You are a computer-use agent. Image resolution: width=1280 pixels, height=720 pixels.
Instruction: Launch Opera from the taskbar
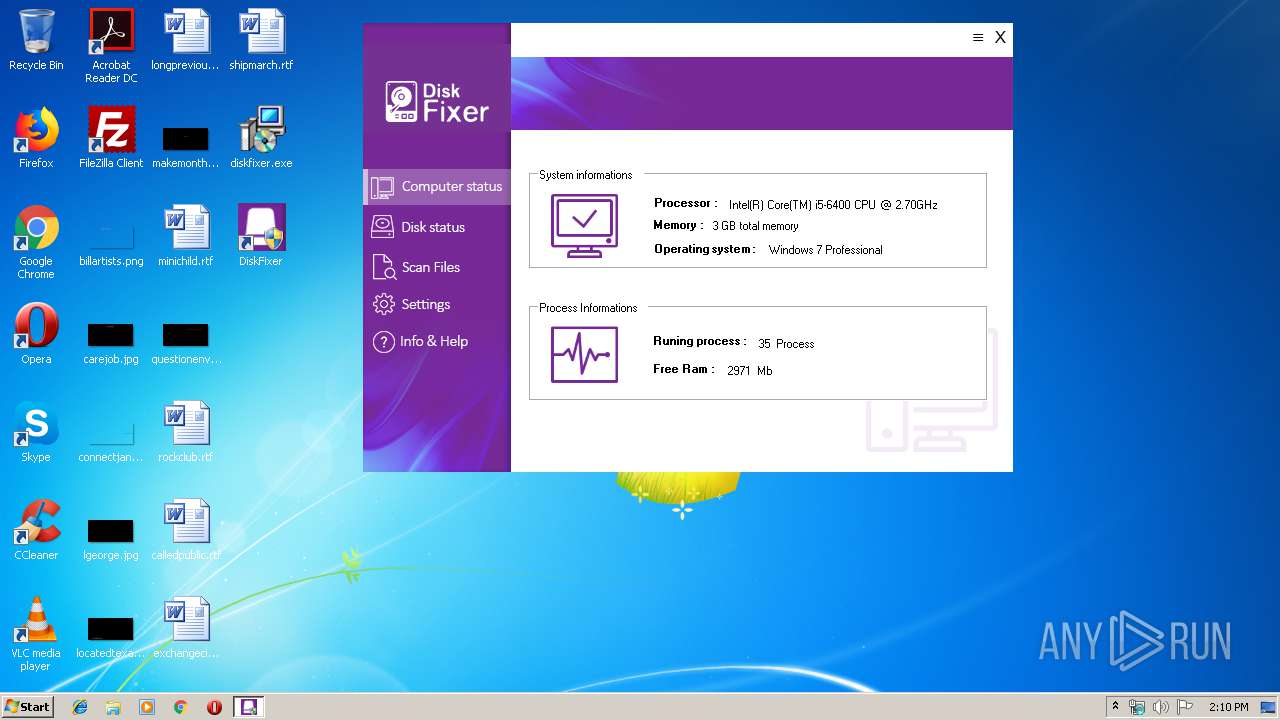[x=214, y=707]
